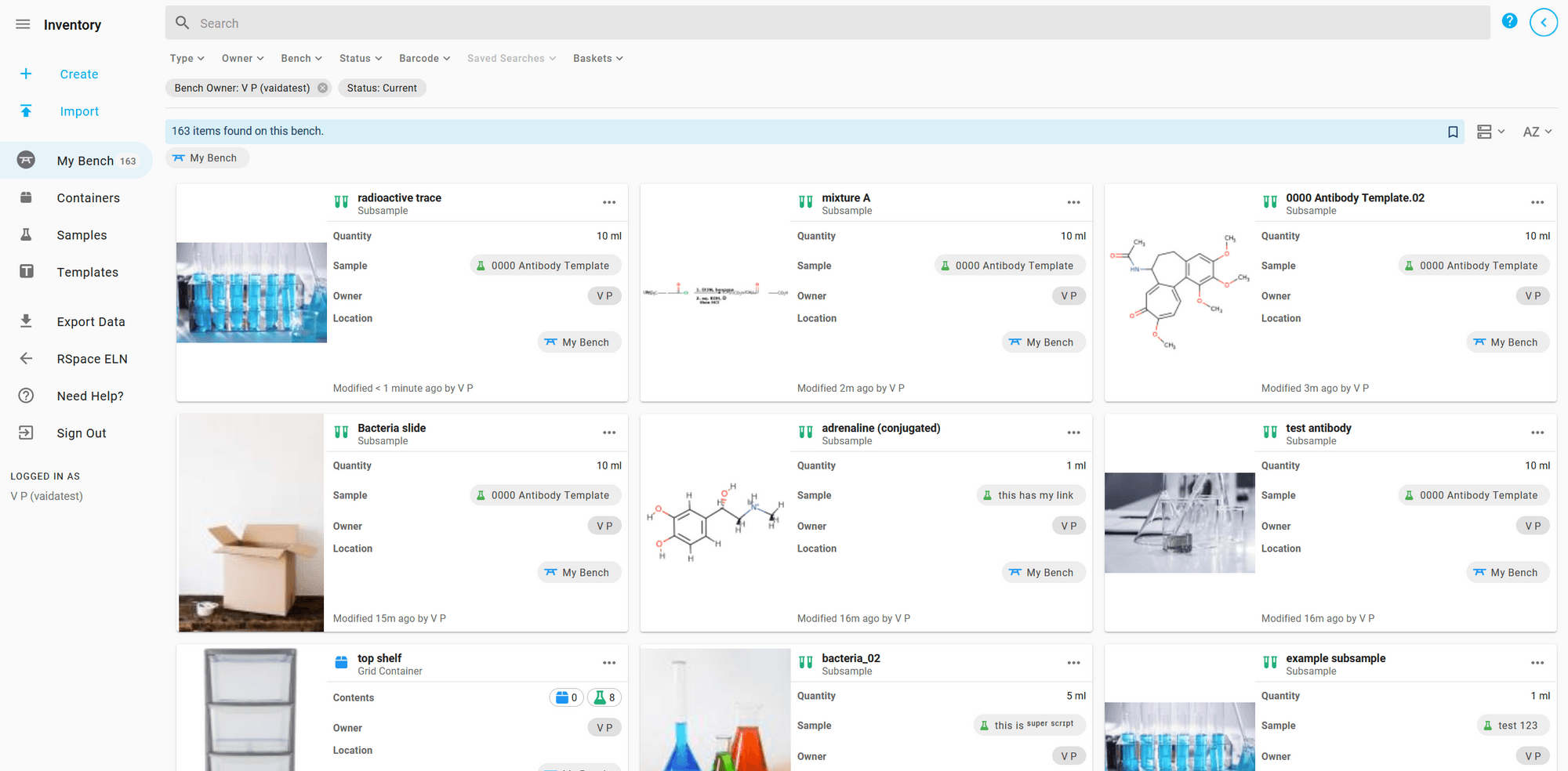
Task: Click the Export Data icon
Action: pyautogui.click(x=26, y=320)
